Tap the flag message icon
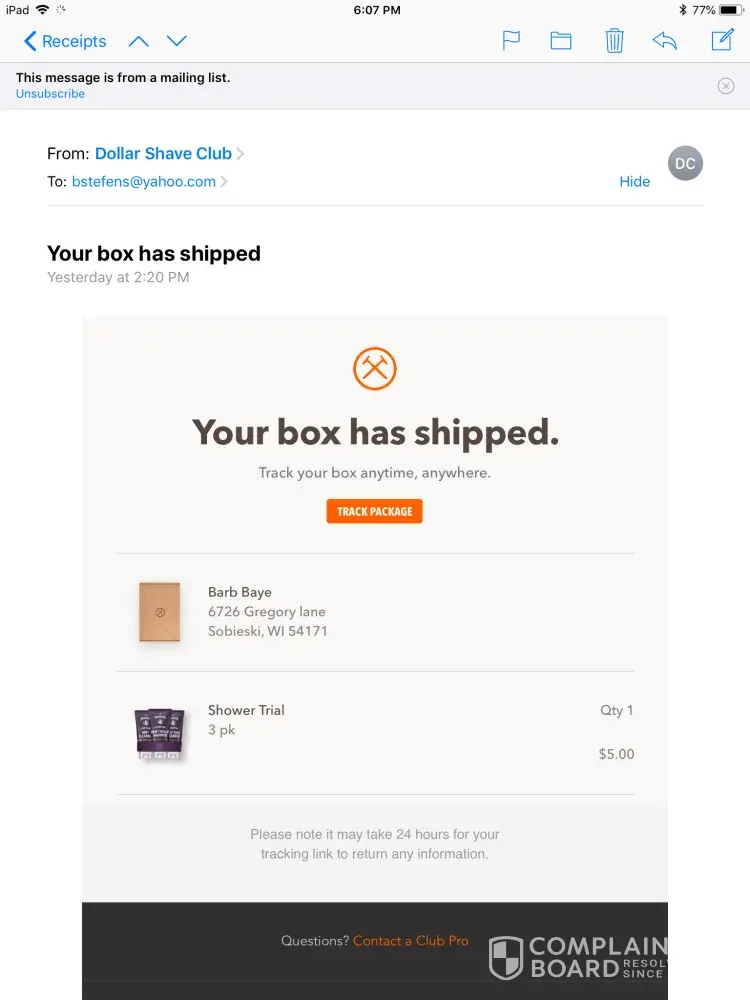 [511, 41]
